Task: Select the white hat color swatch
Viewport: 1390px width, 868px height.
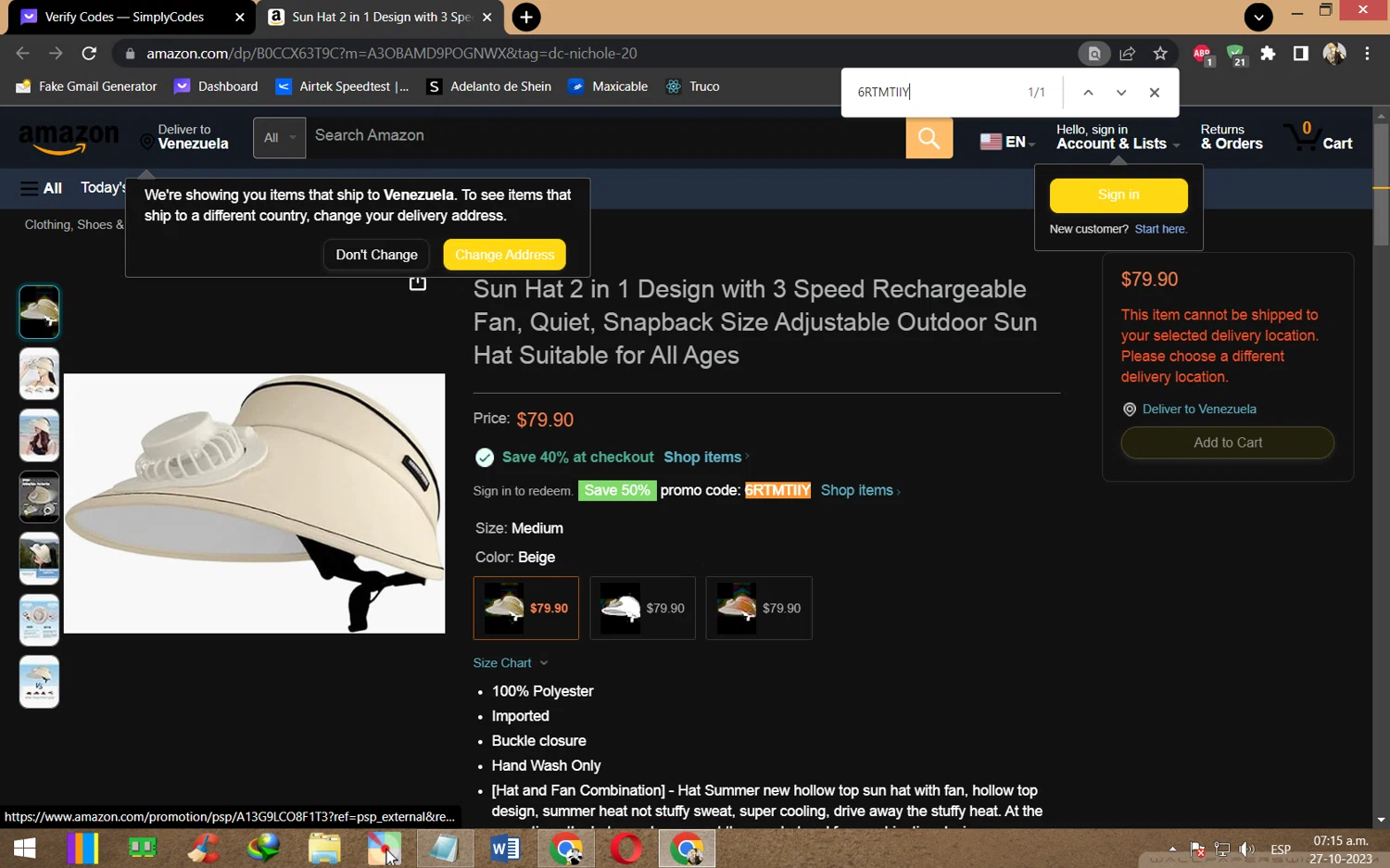Action: [x=642, y=609]
